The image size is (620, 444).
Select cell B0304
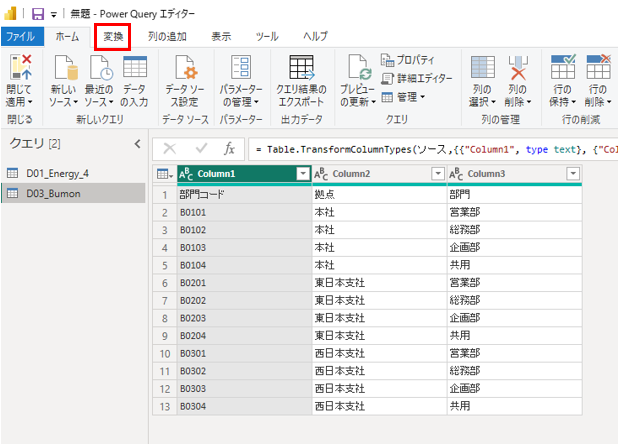click(x=244, y=406)
